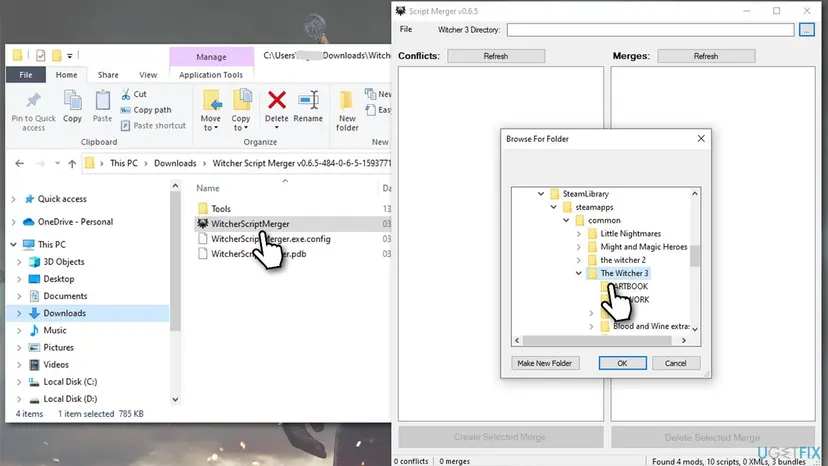The image size is (828, 466).
Task: Select Blood and Wine extras folder
Action: (x=651, y=327)
